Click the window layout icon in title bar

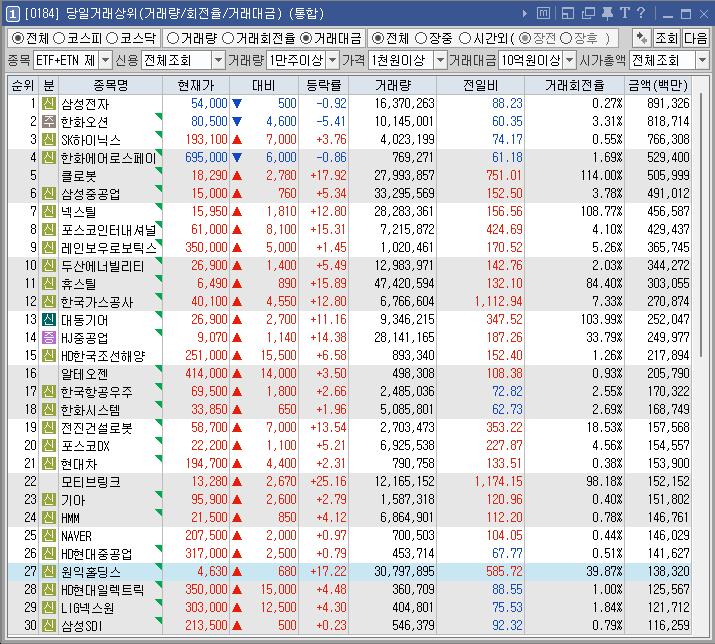pyautogui.click(x=568, y=14)
